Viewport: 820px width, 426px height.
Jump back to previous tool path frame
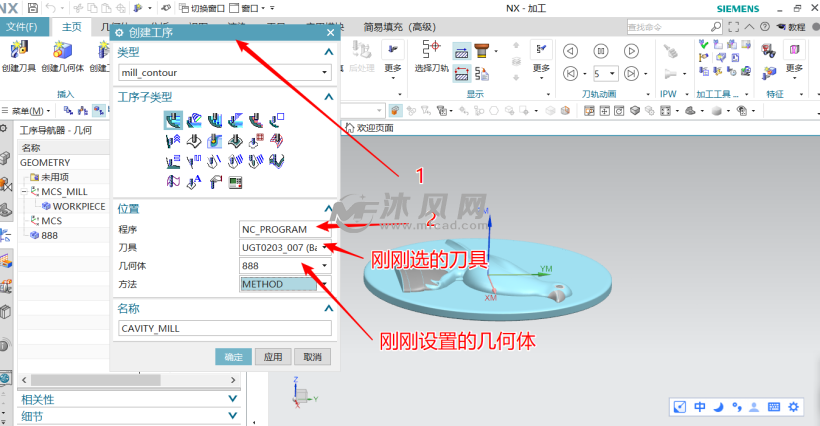click(x=571, y=73)
